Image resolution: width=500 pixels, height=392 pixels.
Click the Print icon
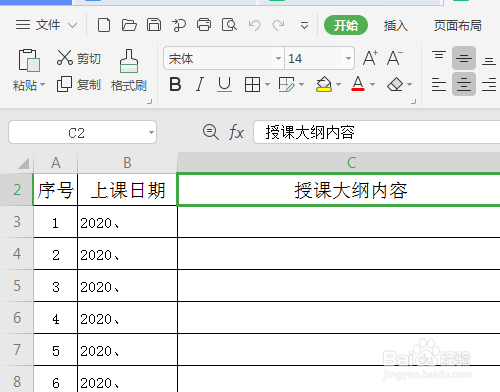[204, 25]
